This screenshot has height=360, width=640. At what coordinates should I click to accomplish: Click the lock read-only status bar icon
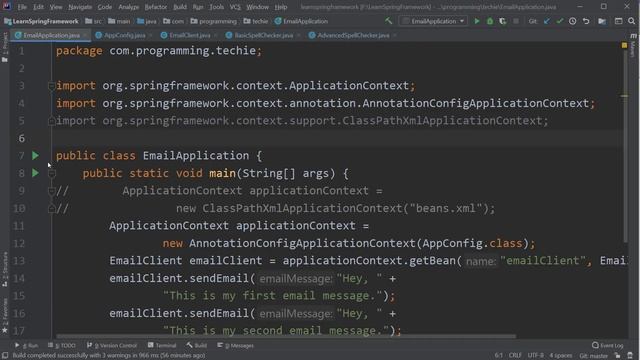pos(618,356)
